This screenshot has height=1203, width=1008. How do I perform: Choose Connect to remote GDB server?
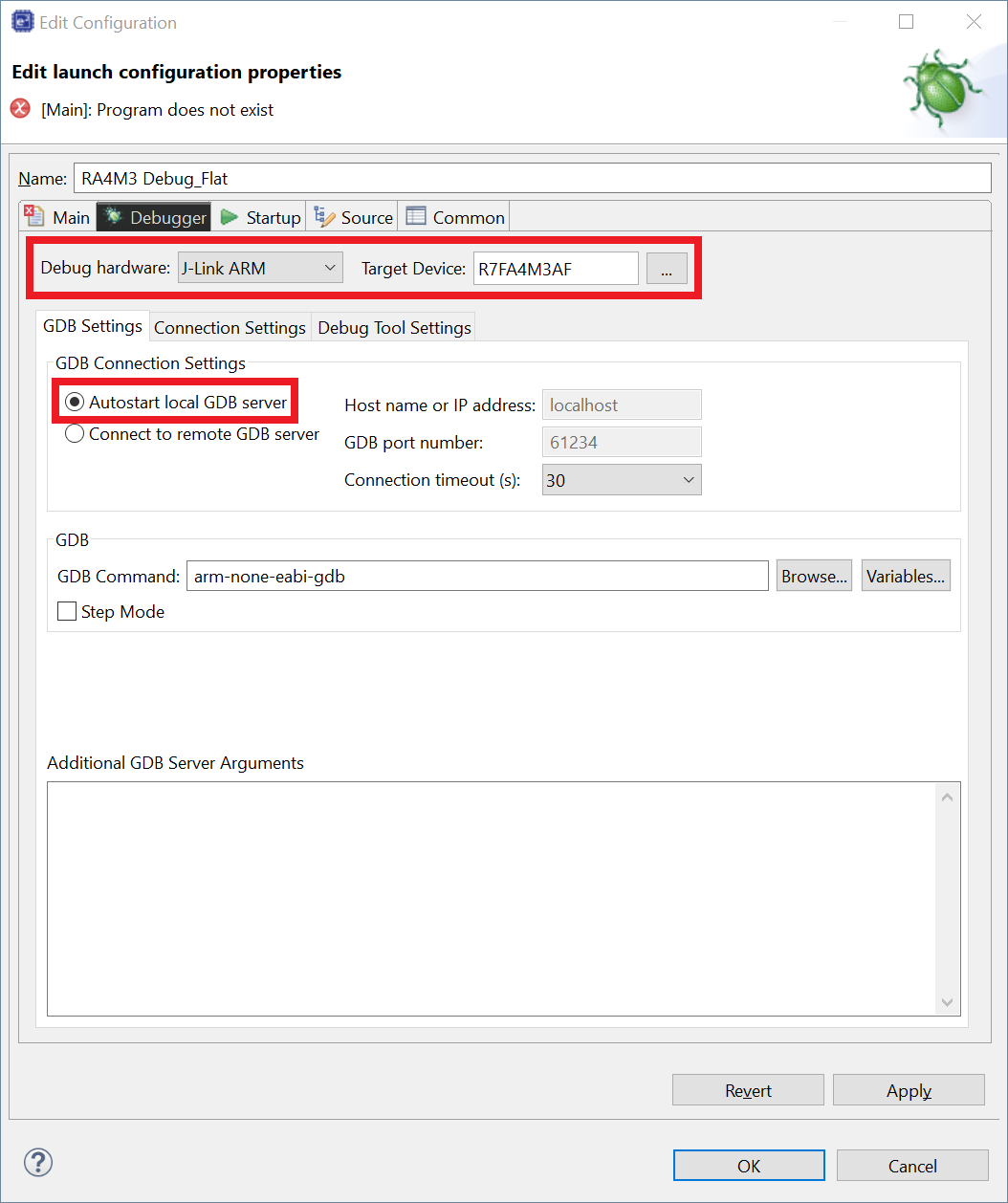(x=75, y=434)
